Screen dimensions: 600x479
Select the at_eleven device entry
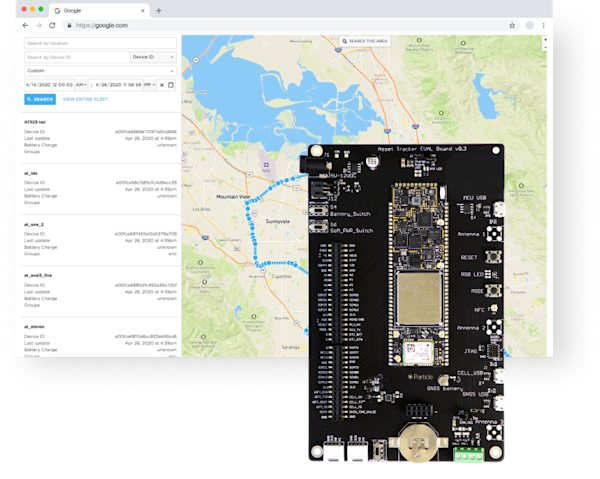tap(100, 339)
